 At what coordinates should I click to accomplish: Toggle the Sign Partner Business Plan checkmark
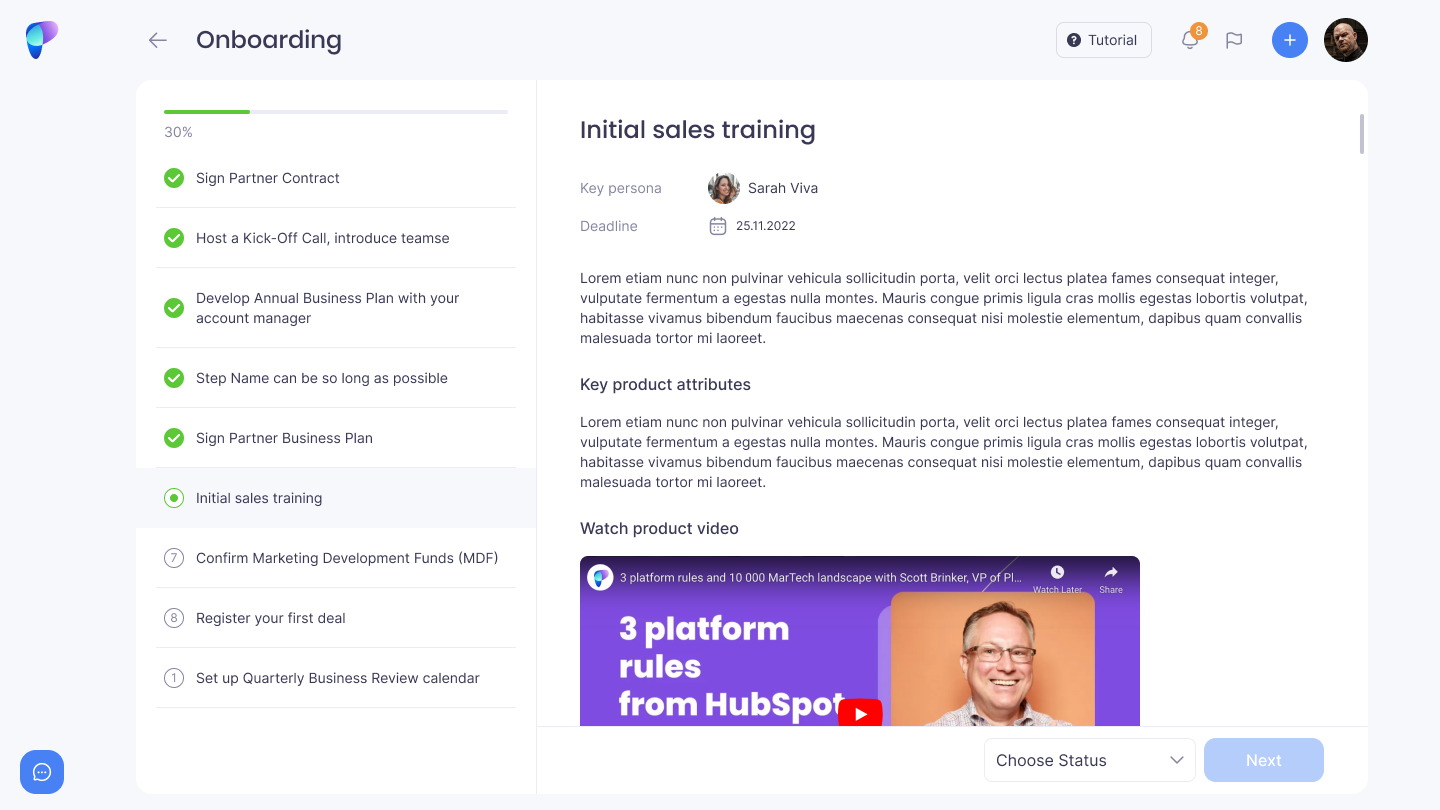[174, 438]
